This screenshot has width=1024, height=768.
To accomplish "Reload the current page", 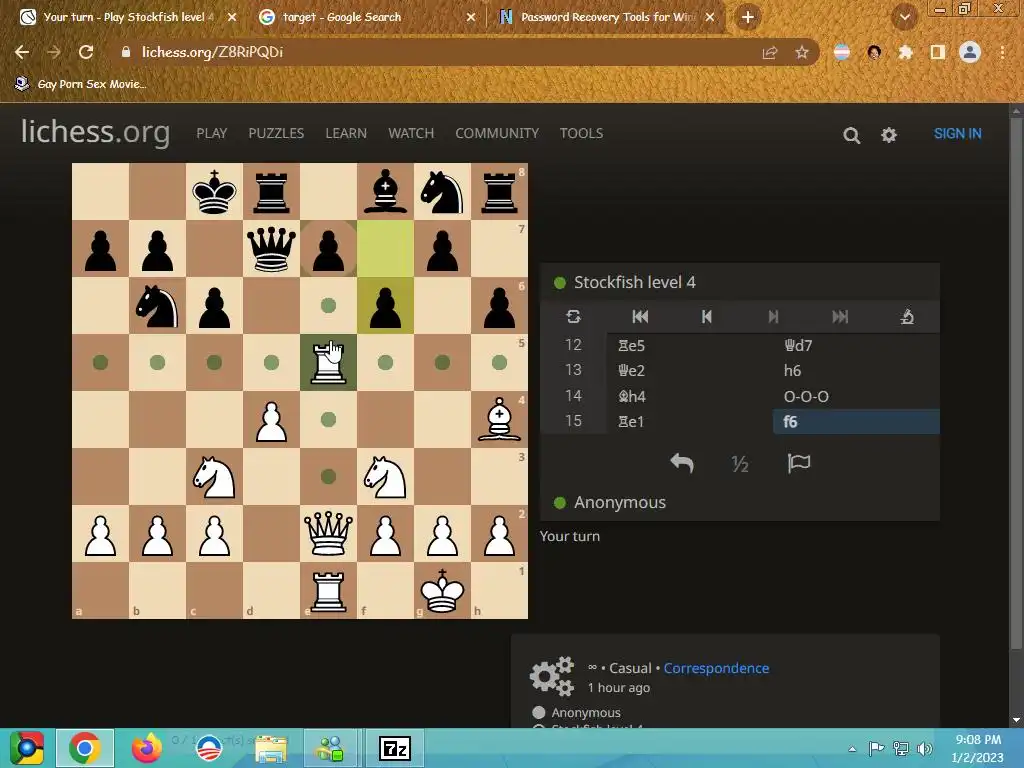I will point(86,52).
